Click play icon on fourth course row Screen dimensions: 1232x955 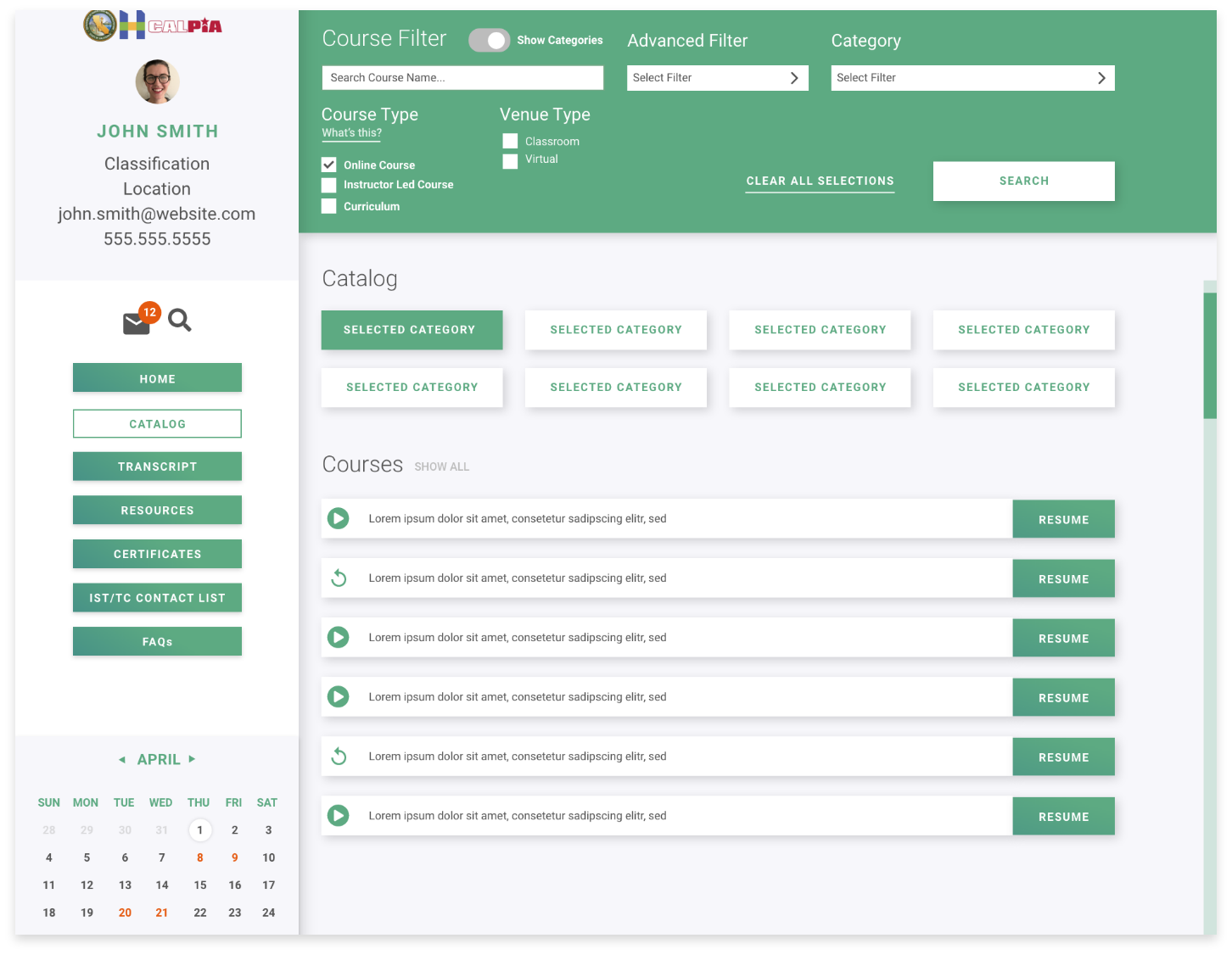coord(339,696)
